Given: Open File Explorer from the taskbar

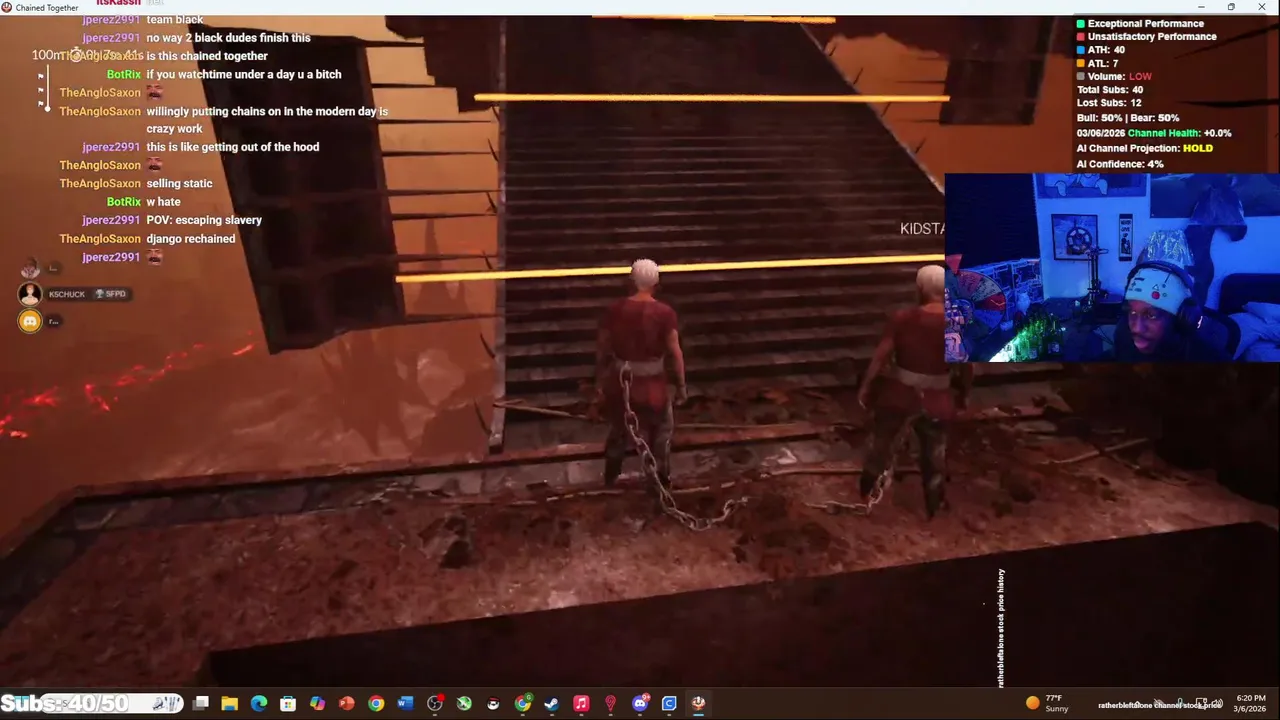Looking at the screenshot, I should coord(229,703).
